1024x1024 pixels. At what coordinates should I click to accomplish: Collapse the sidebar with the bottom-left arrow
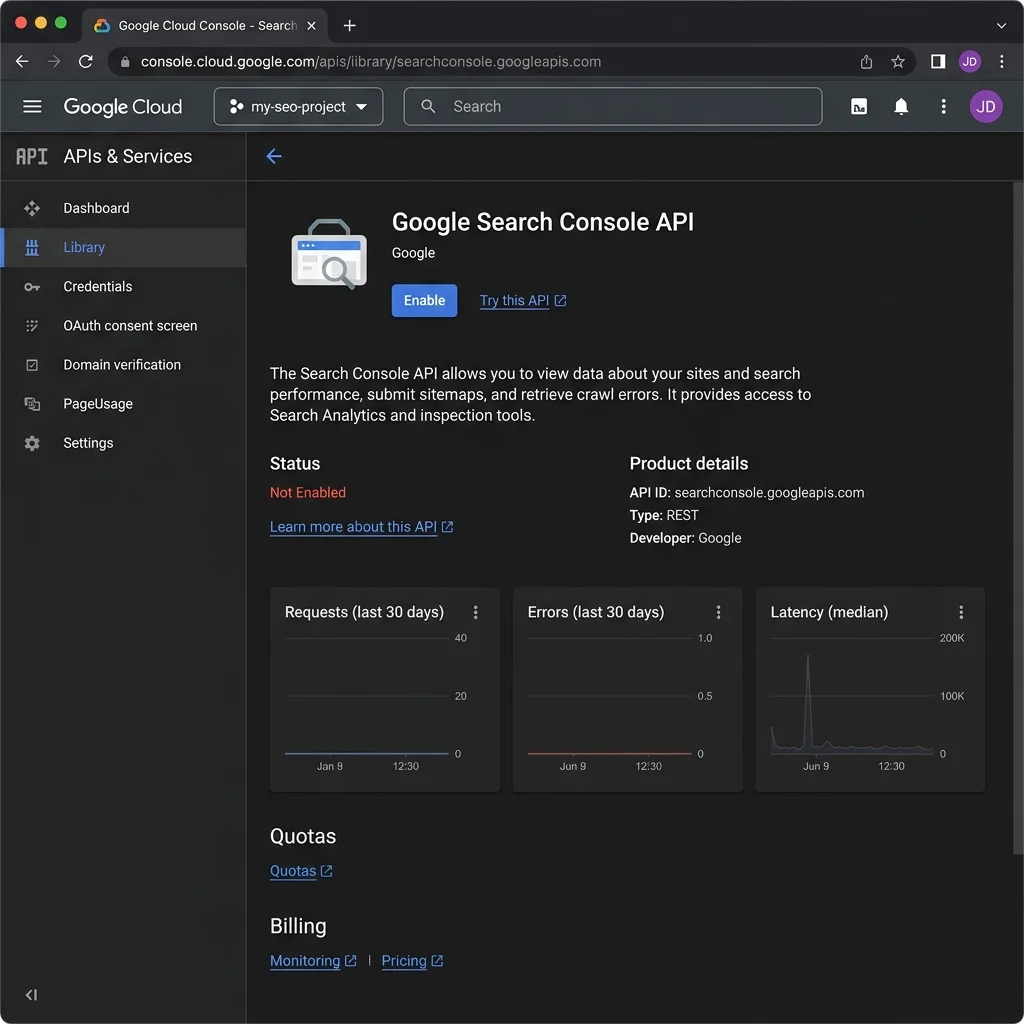31,995
